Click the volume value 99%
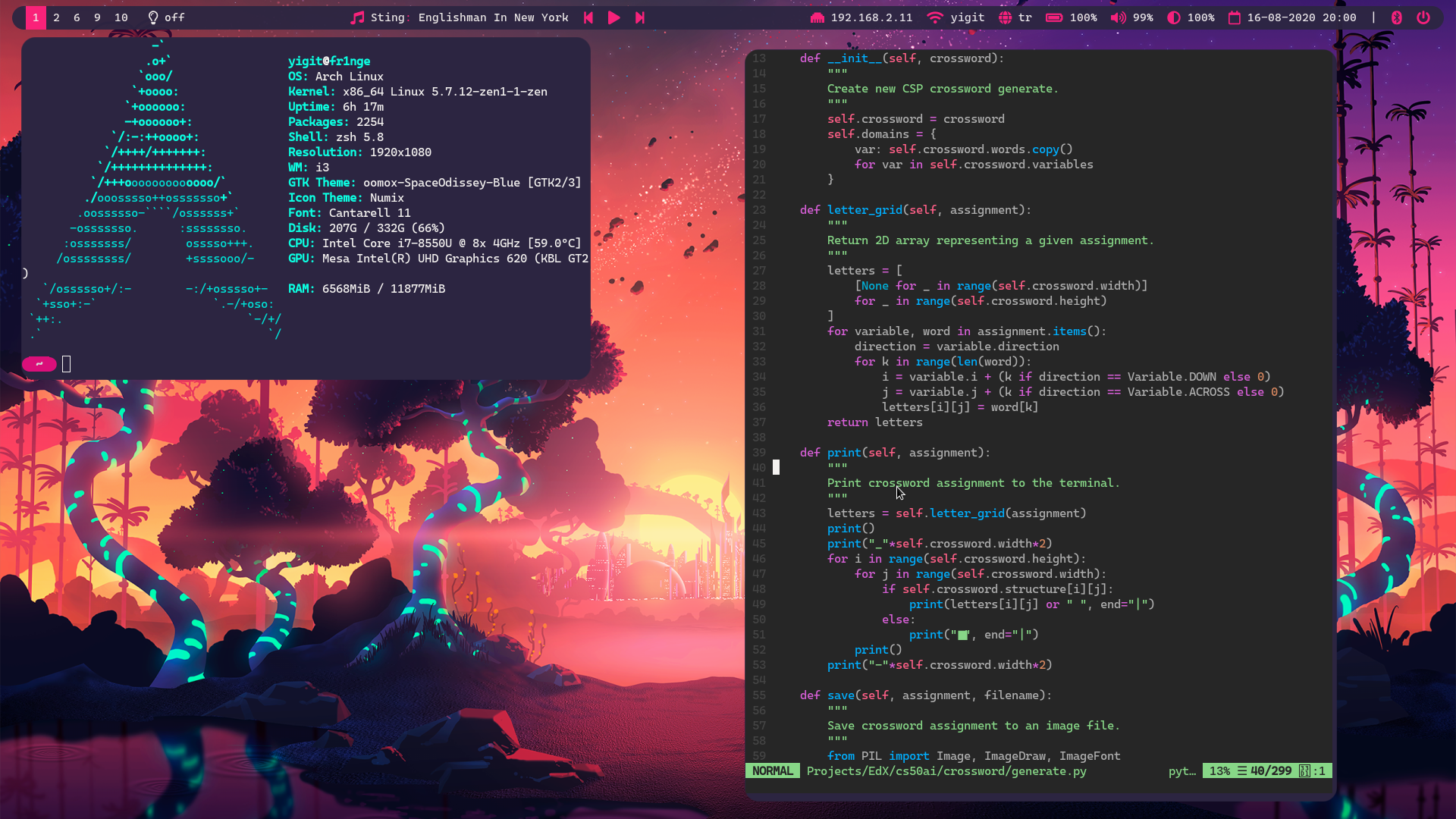The height and width of the screenshot is (819, 1456). (x=1143, y=17)
